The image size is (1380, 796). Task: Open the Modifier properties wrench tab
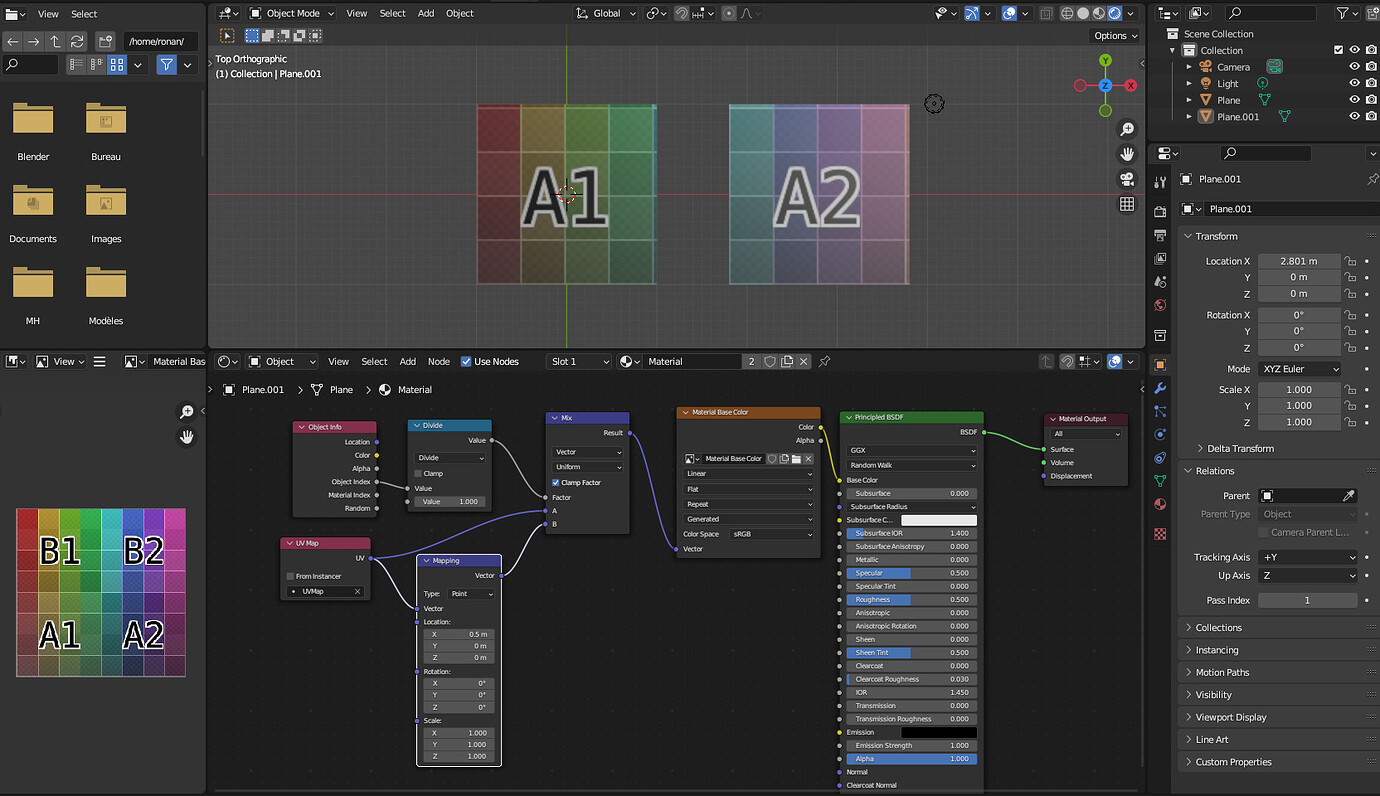click(x=1160, y=388)
